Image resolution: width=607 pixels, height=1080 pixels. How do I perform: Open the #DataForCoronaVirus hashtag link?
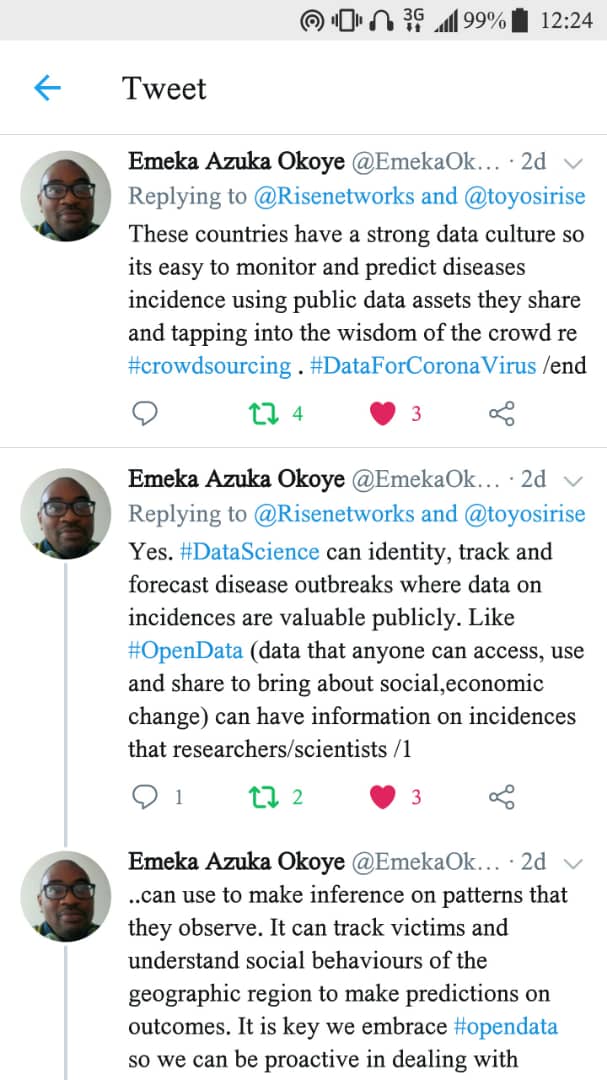point(424,365)
